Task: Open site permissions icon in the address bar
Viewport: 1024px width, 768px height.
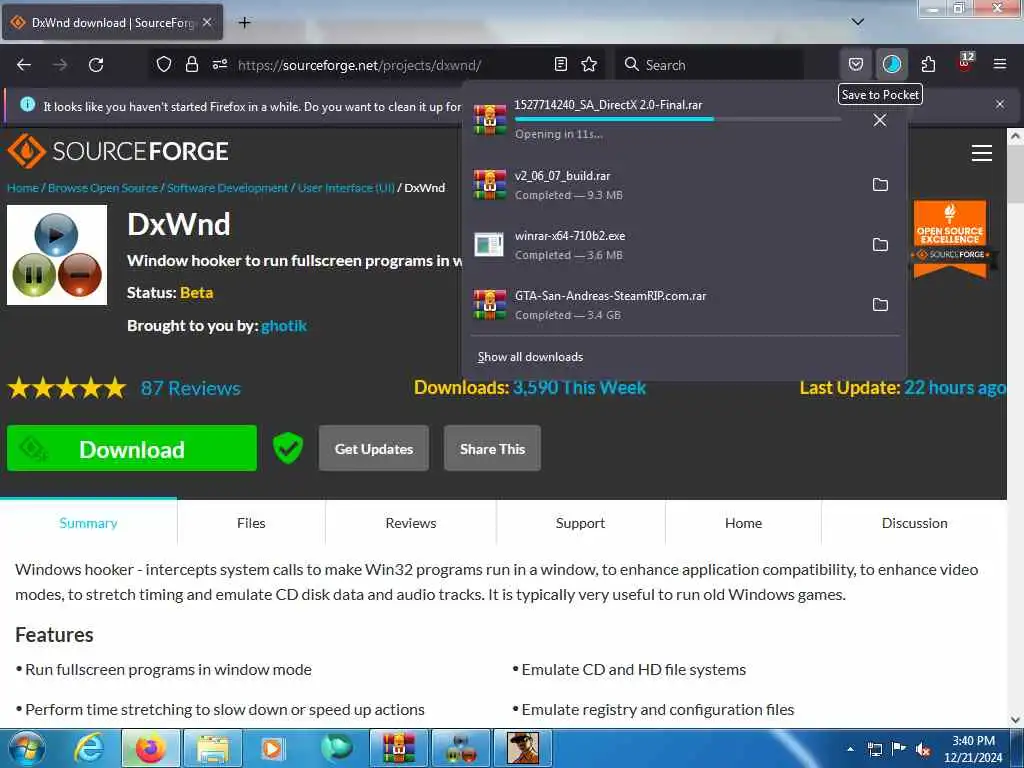Action: [x=219, y=64]
